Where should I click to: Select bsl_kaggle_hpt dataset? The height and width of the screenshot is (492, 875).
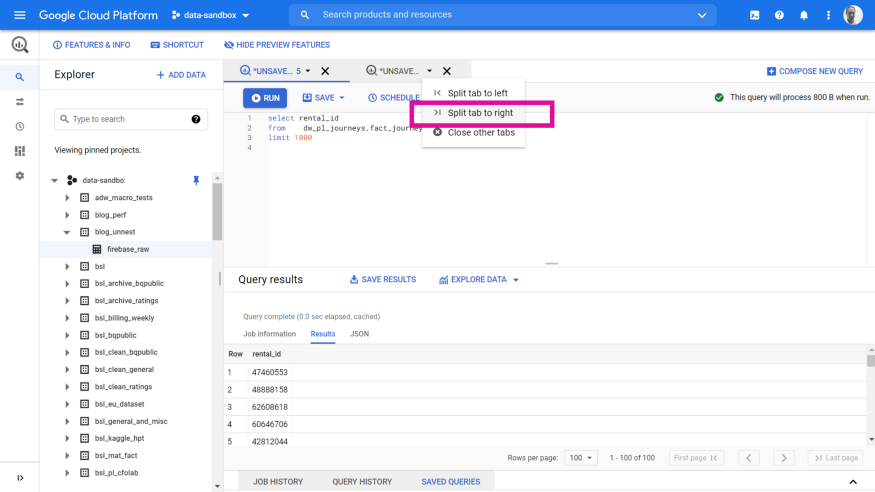click(x=119, y=438)
